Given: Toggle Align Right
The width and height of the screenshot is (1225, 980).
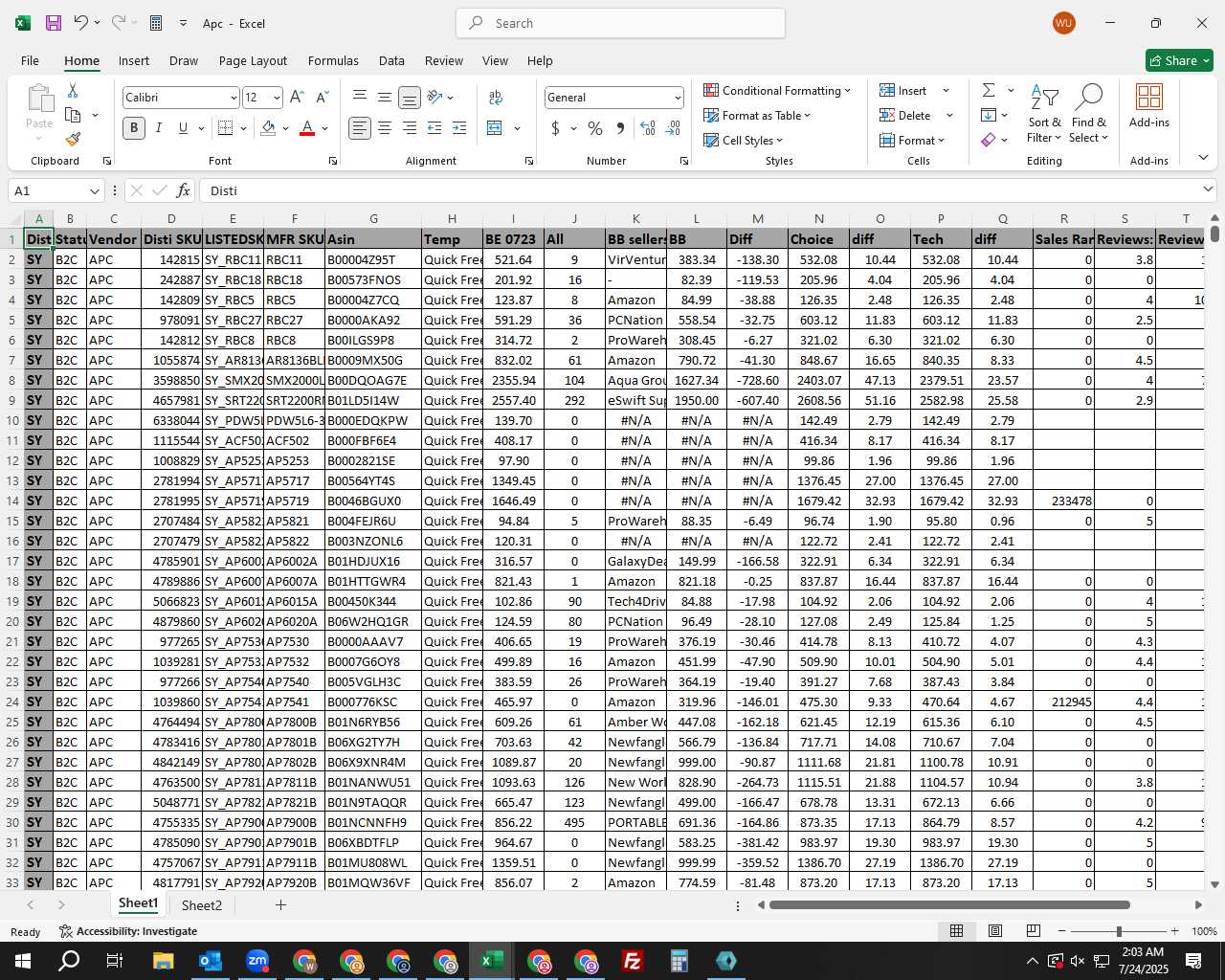Looking at the screenshot, I should (x=410, y=128).
